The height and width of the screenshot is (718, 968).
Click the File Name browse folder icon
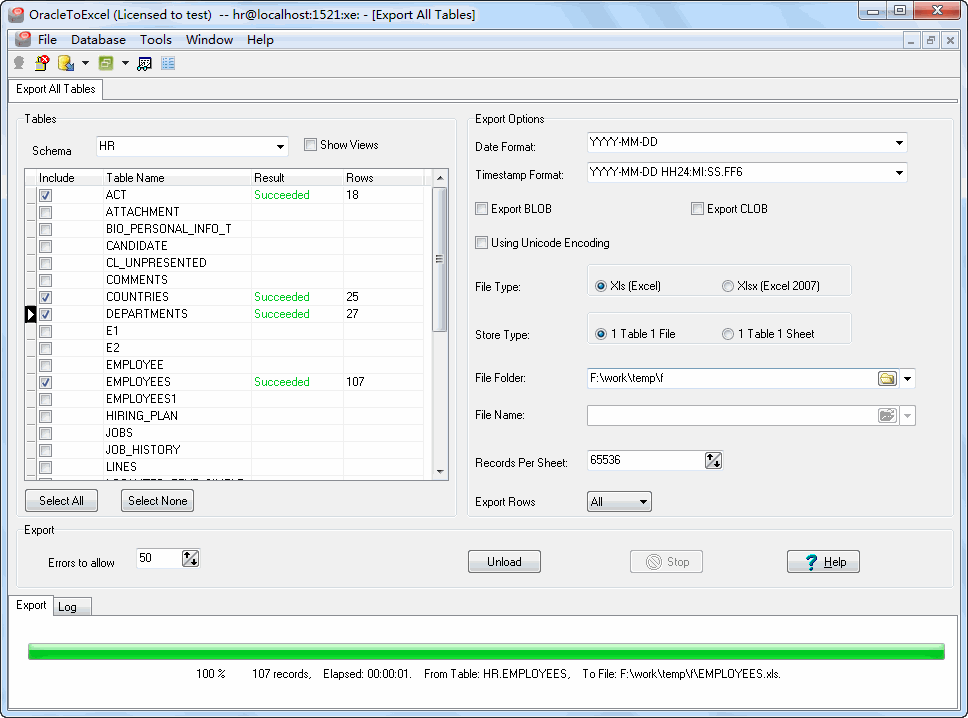[x=887, y=415]
